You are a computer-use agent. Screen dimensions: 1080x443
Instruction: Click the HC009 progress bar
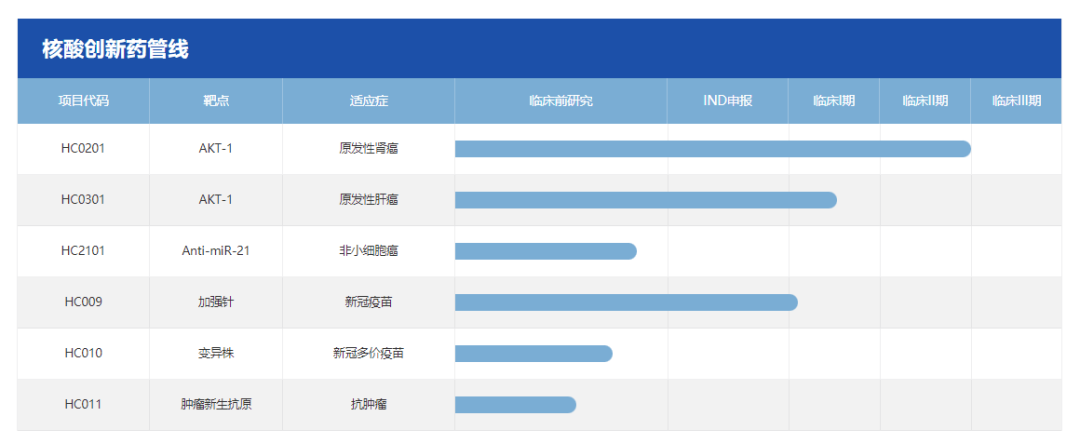626,302
